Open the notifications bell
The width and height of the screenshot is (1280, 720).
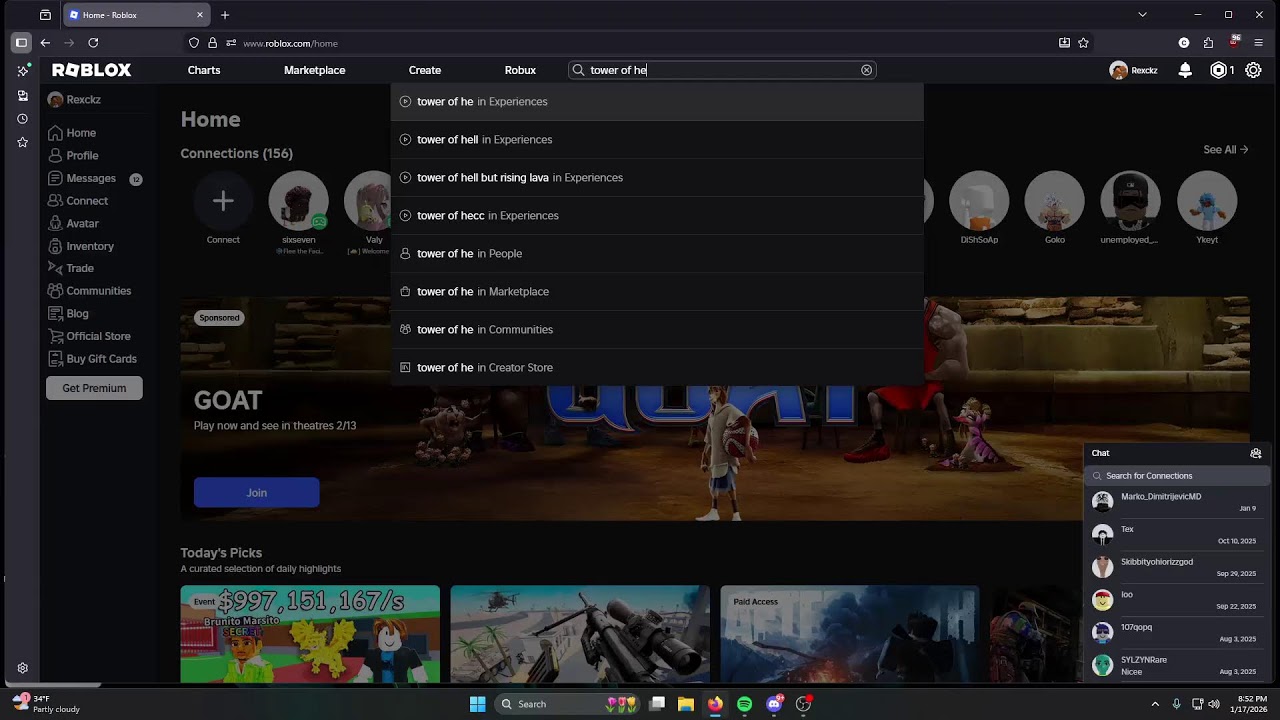(x=1185, y=70)
